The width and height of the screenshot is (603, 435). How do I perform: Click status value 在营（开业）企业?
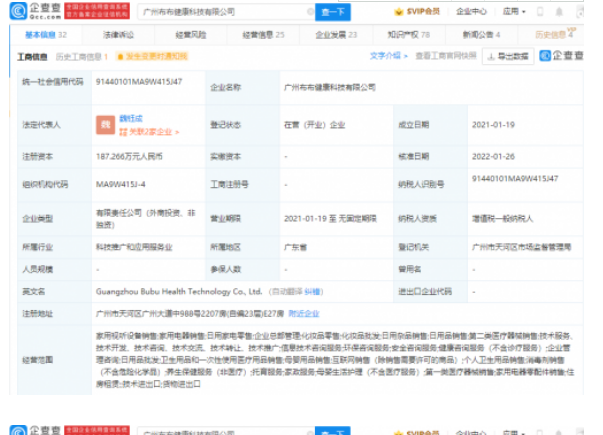(x=315, y=125)
